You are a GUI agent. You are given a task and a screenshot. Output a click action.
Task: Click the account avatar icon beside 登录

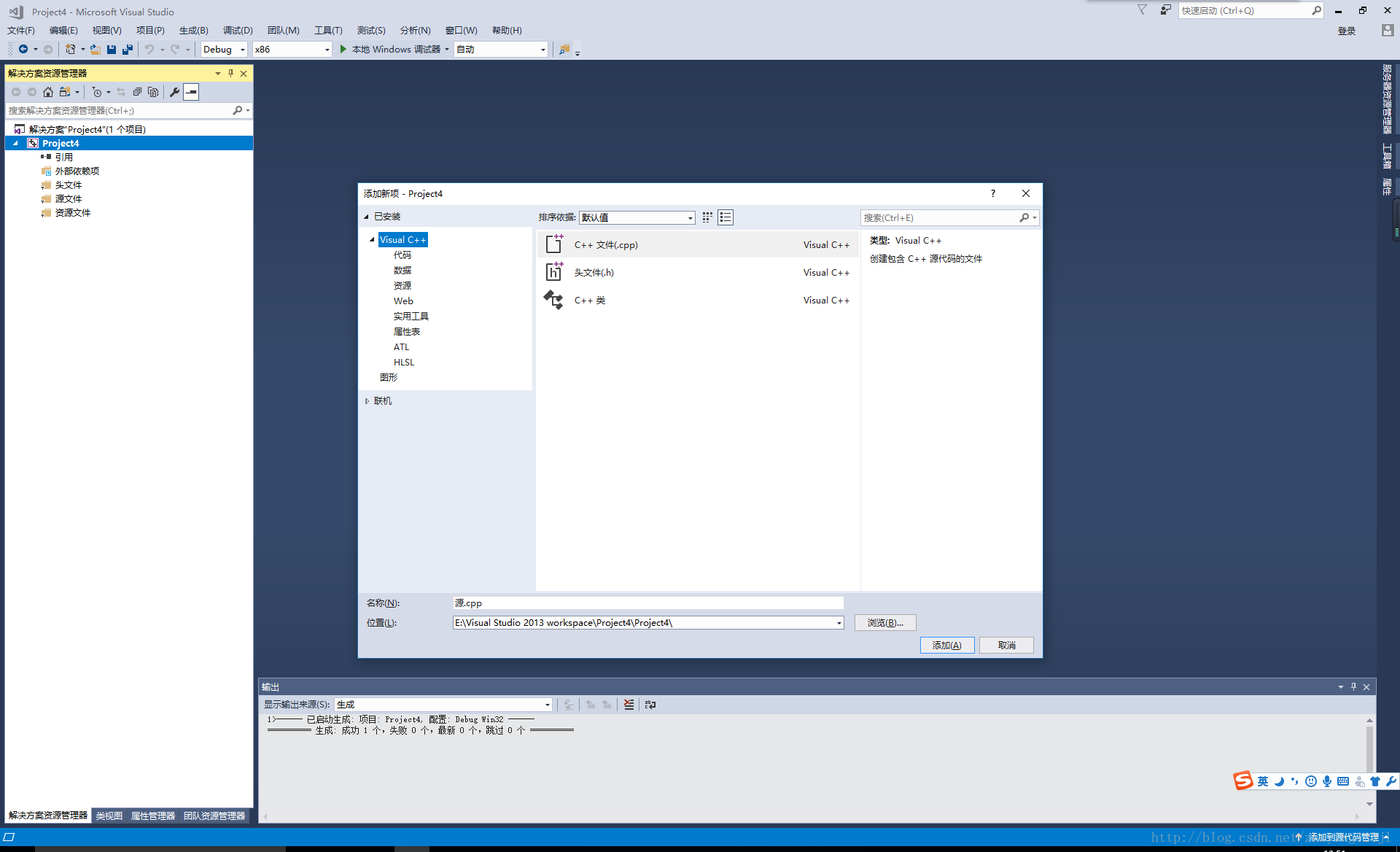click(1388, 31)
